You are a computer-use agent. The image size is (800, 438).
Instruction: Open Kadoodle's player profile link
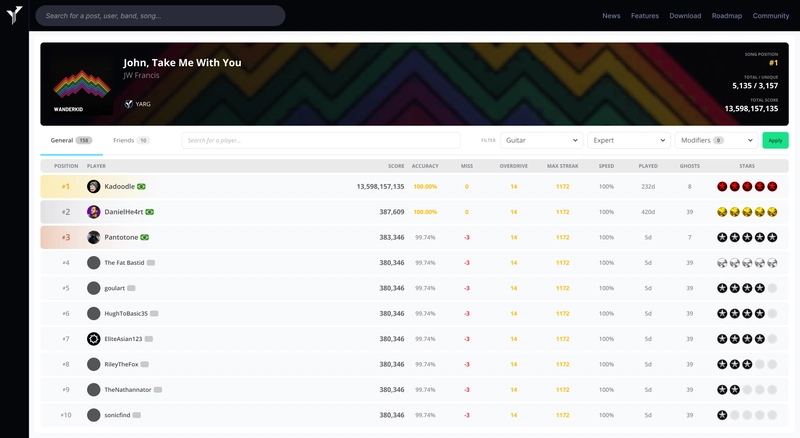[x=119, y=186]
